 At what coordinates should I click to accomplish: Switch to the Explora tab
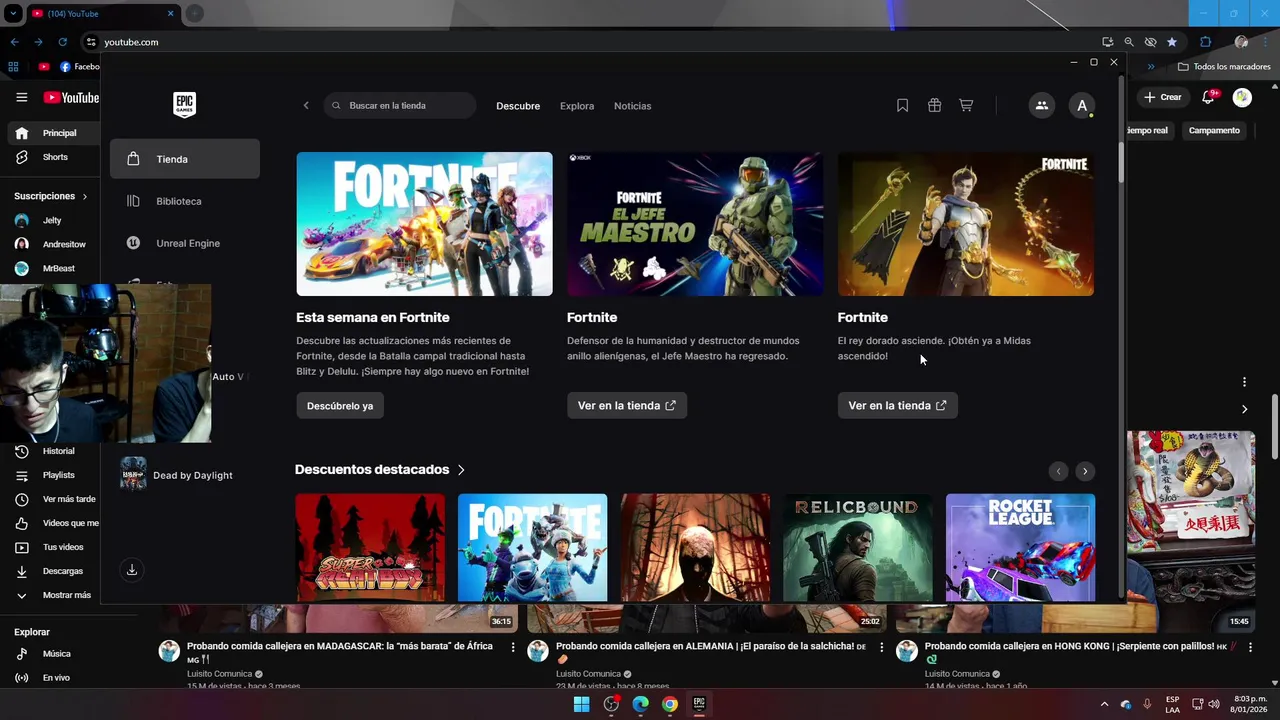coord(577,106)
